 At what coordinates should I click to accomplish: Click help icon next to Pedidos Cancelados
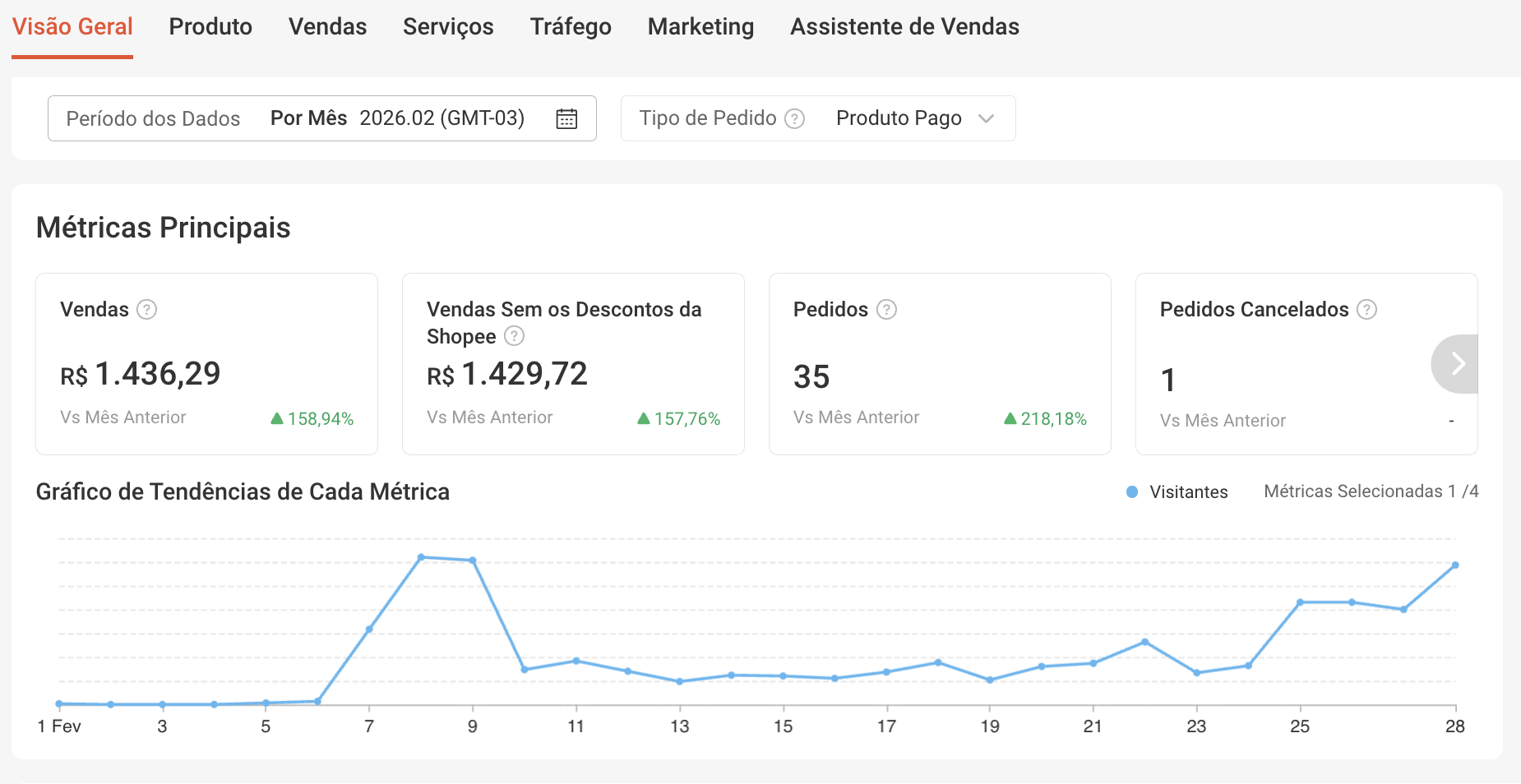pyautogui.click(x=1366, y=310)
